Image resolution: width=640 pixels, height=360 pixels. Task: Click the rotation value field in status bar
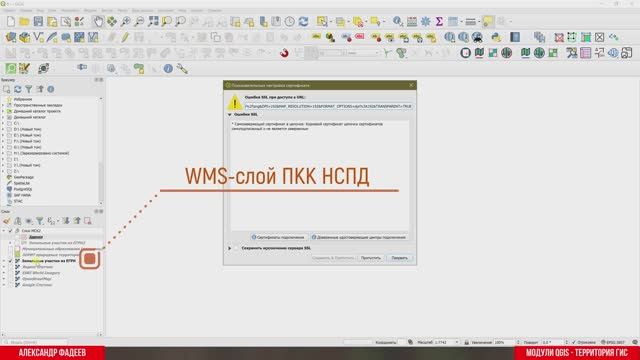(x=553, y=342)
